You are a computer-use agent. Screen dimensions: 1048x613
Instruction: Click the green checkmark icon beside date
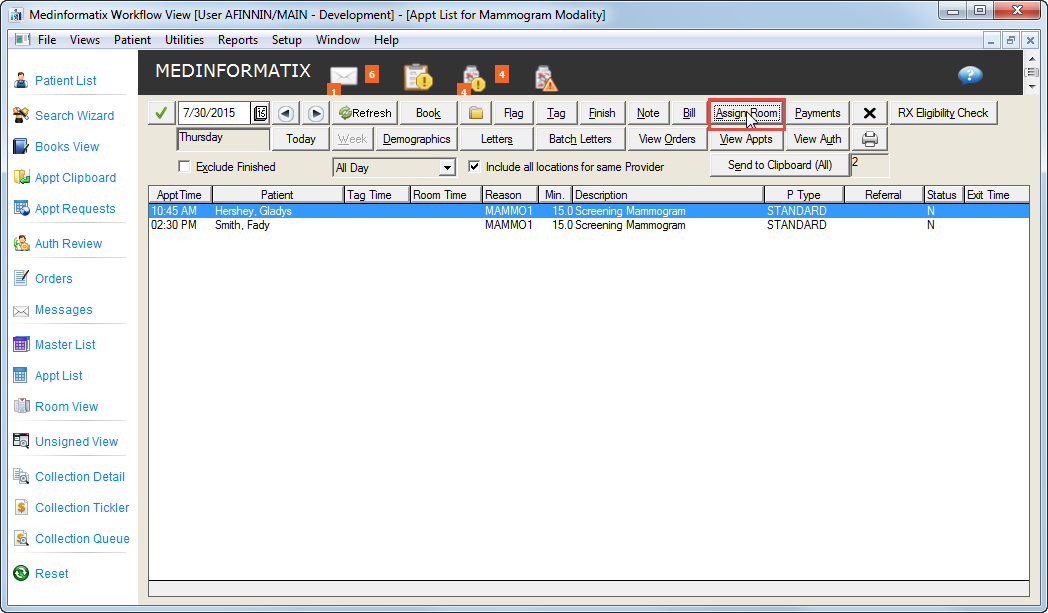[162, 113]
